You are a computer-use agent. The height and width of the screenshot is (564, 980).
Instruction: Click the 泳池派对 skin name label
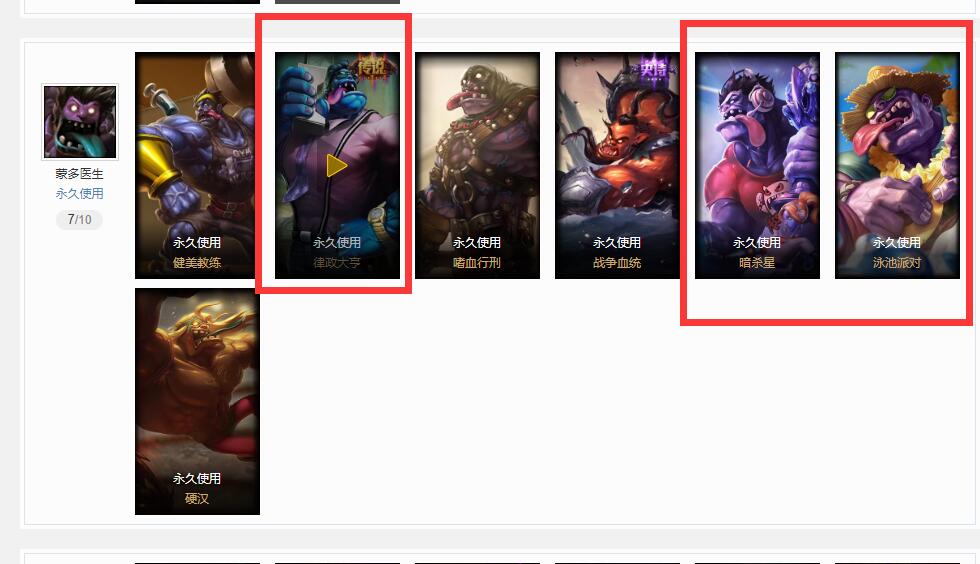point(897,263)
